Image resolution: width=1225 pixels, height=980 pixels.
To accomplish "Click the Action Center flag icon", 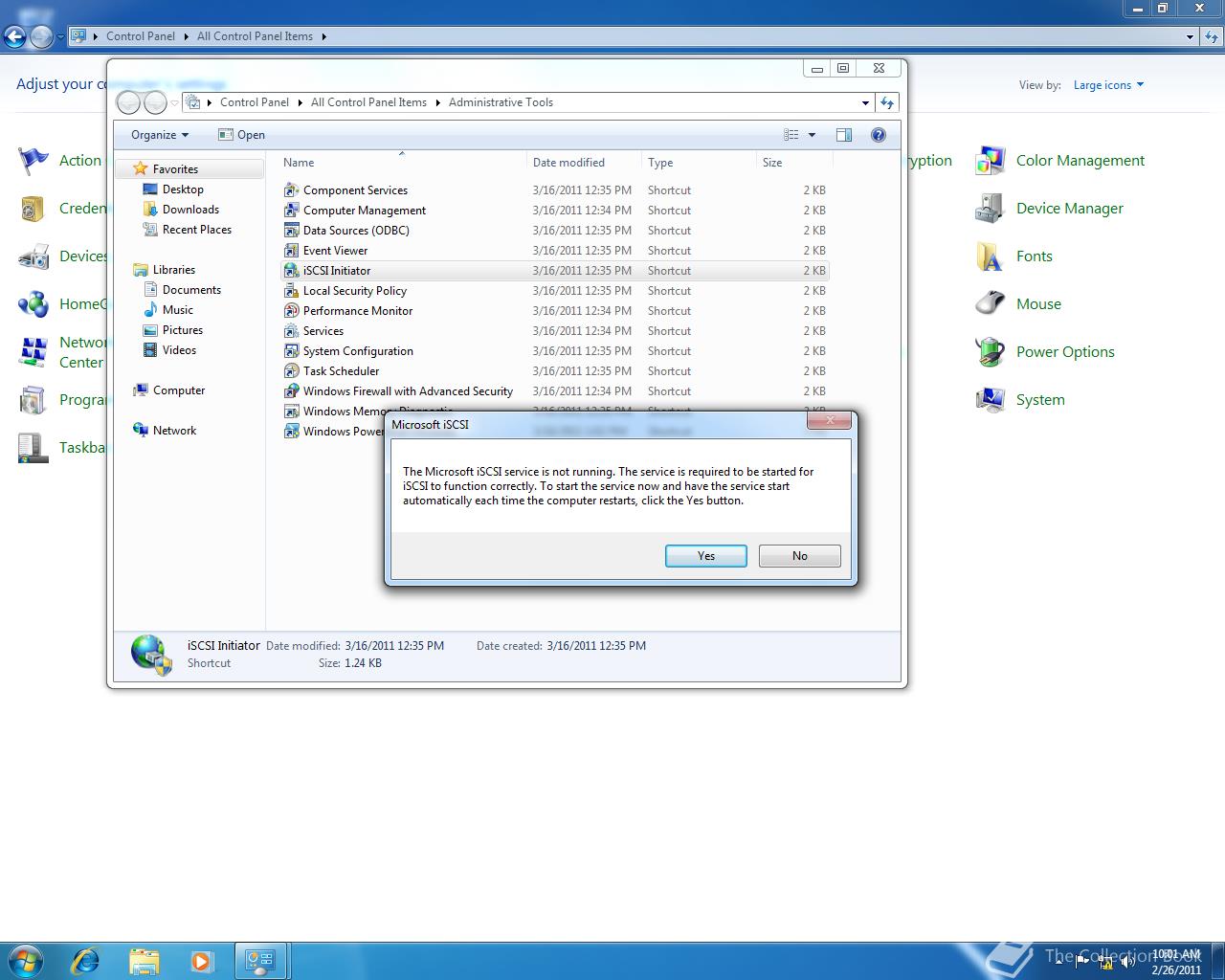I will tap(33, 161).
